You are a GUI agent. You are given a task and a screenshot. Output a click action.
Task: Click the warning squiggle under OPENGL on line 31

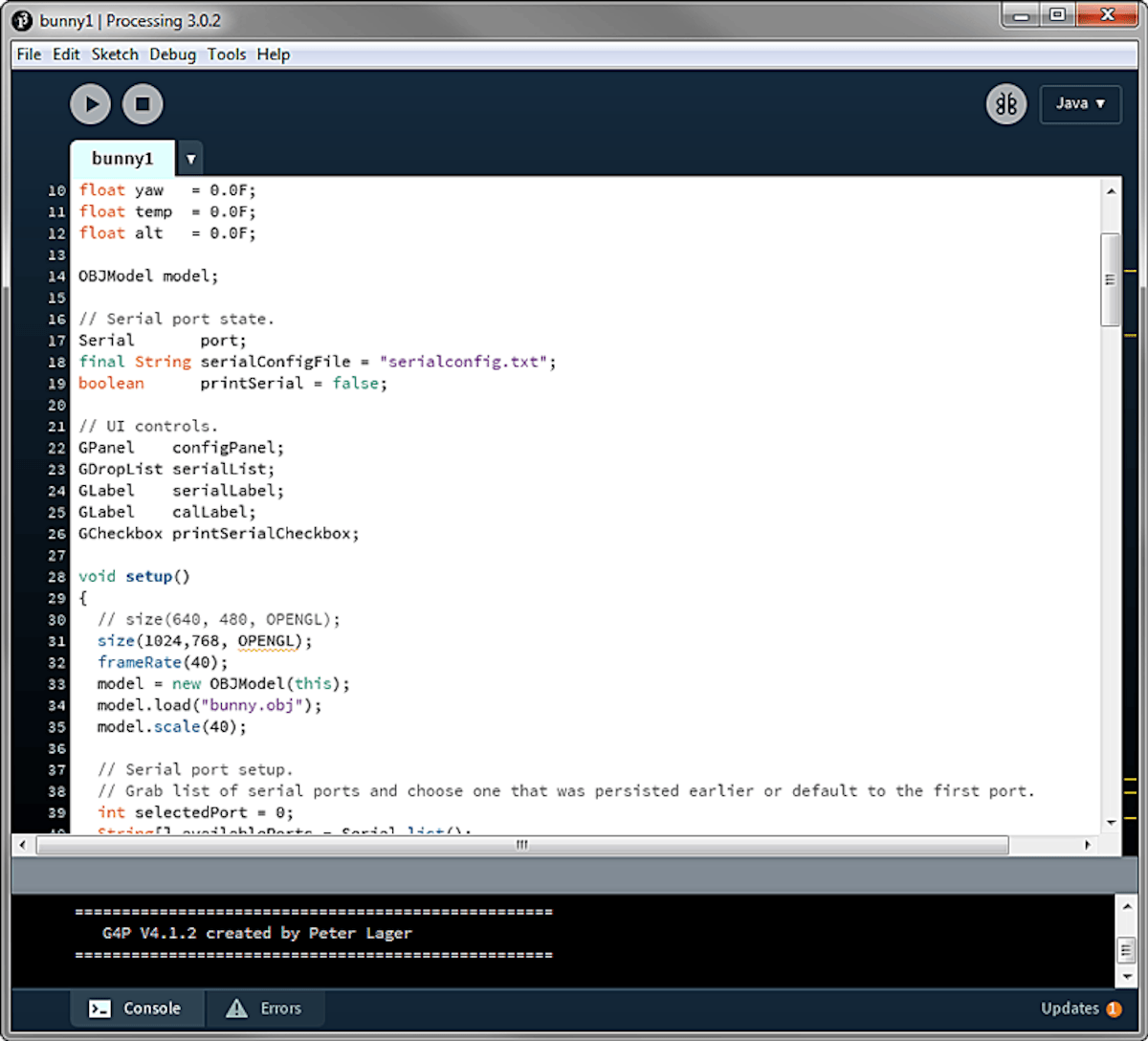269,650
